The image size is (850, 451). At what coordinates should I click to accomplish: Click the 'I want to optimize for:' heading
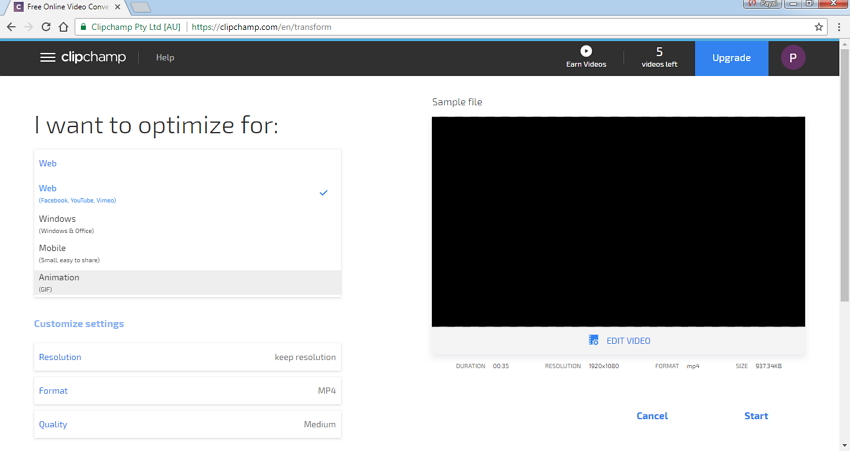(x=156, y=126)
